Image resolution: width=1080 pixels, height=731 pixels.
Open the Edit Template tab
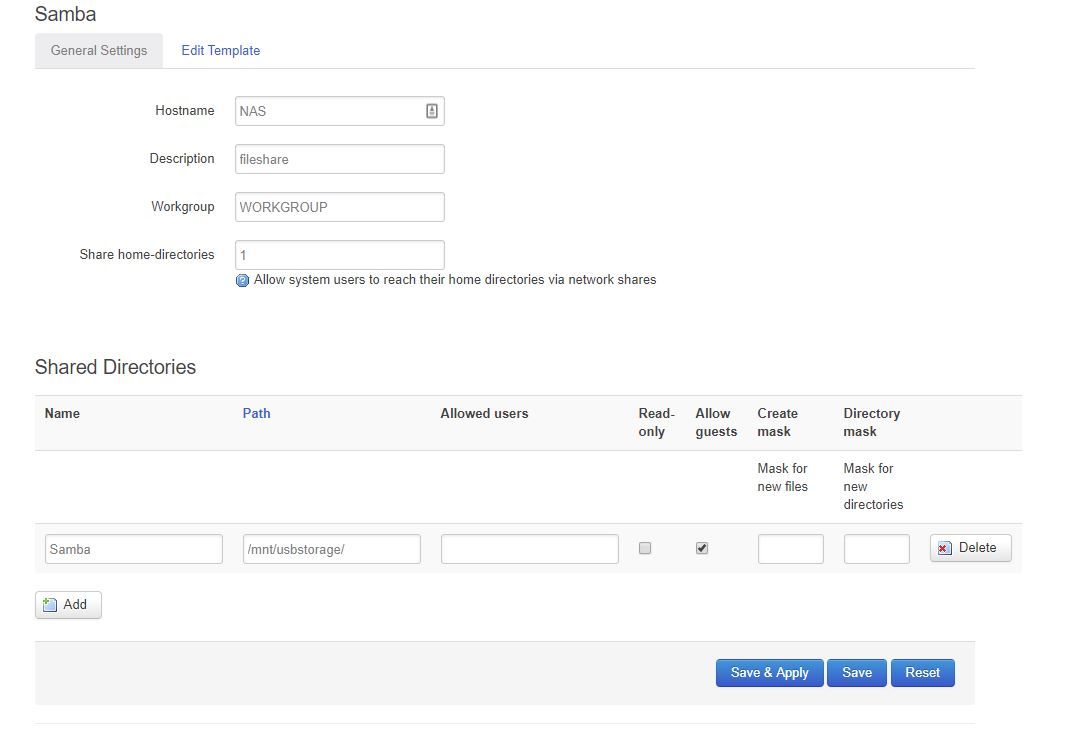click(x=220, y=50)
